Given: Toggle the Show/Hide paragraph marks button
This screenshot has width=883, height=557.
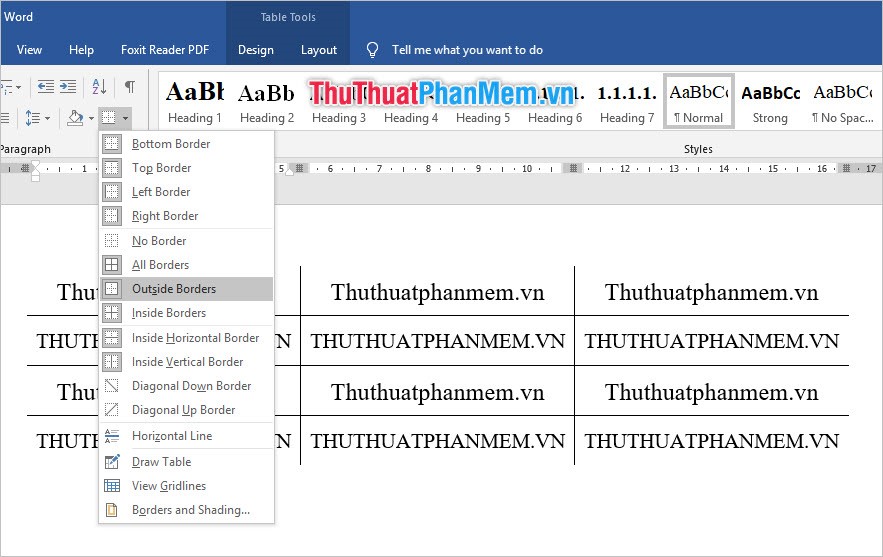Looking at the screenshot, I should click(x=130, y=86).
